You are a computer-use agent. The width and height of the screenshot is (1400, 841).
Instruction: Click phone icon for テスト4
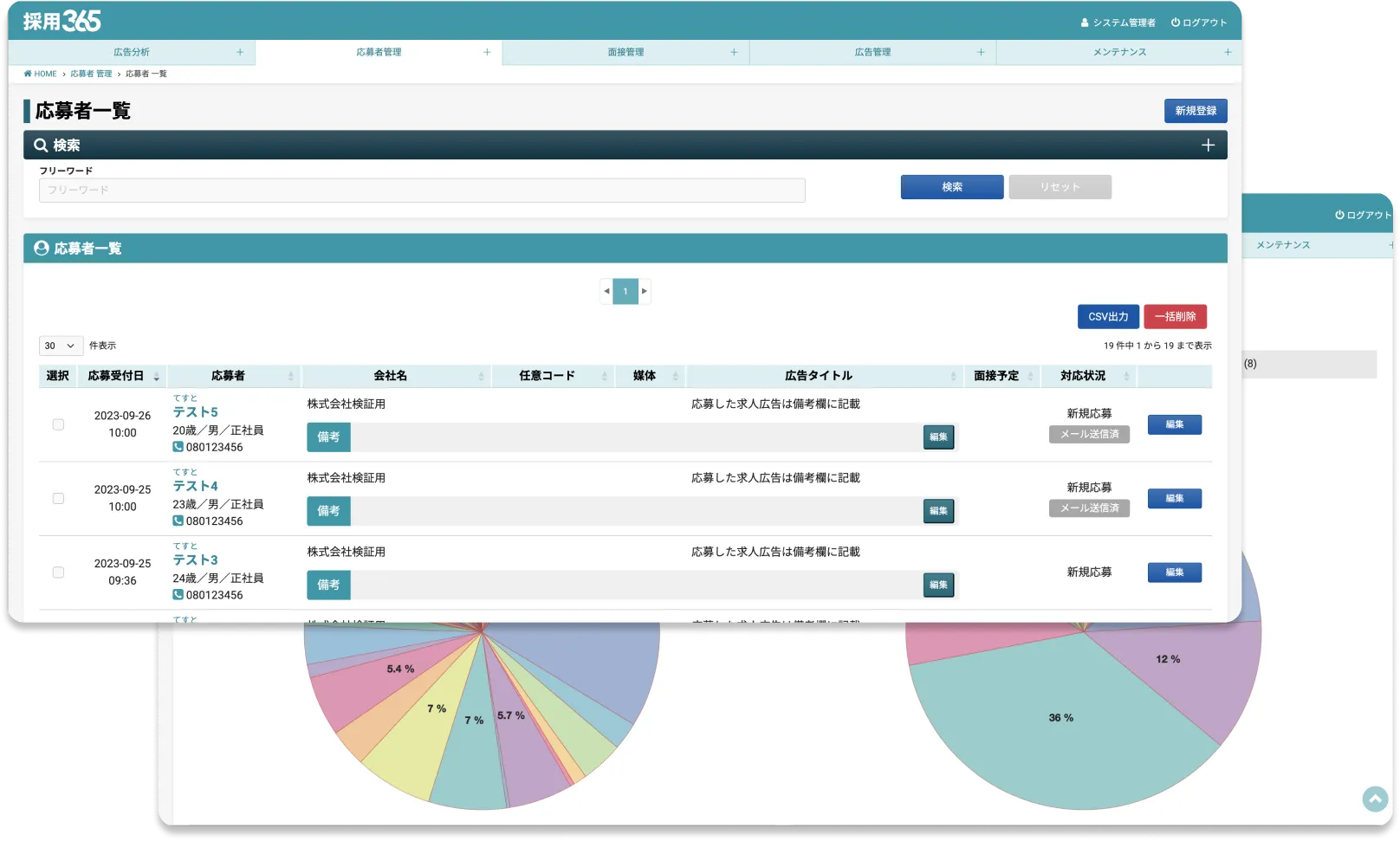coord(178,521)
